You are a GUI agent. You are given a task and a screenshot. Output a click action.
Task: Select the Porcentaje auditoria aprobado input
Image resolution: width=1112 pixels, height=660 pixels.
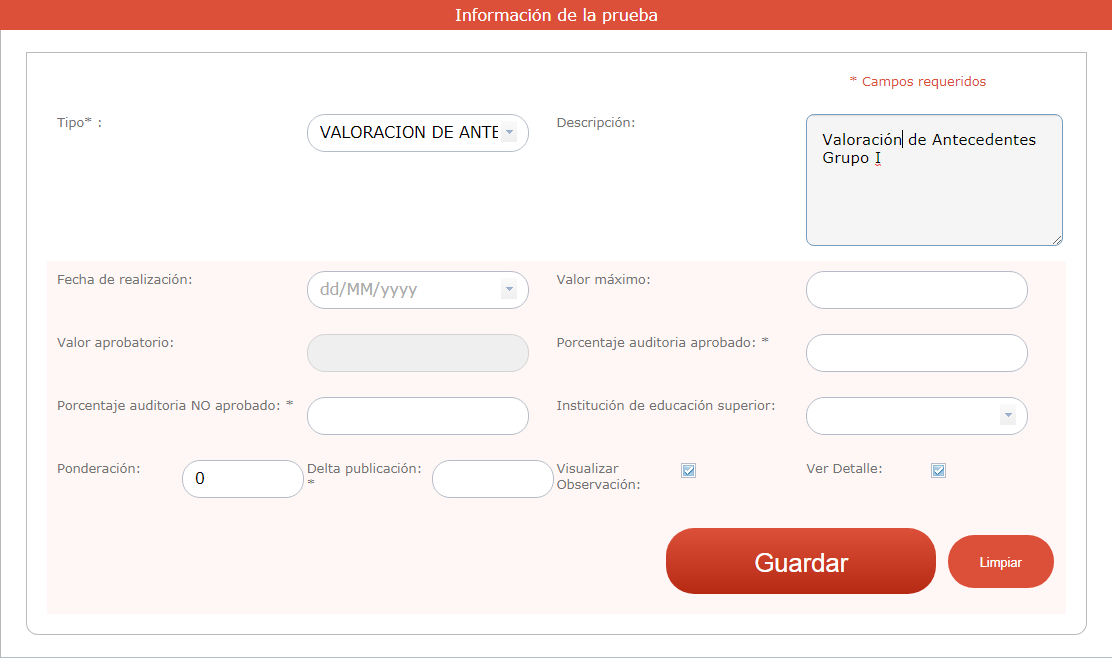(916, 353)
